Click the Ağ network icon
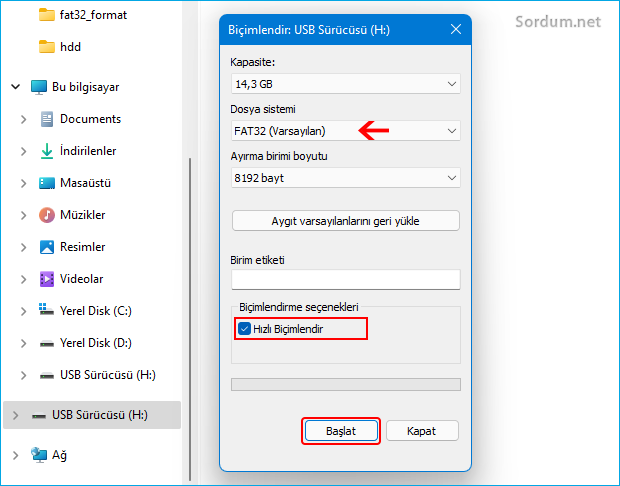This screenshot has width=620, height=486. [39, 455]
